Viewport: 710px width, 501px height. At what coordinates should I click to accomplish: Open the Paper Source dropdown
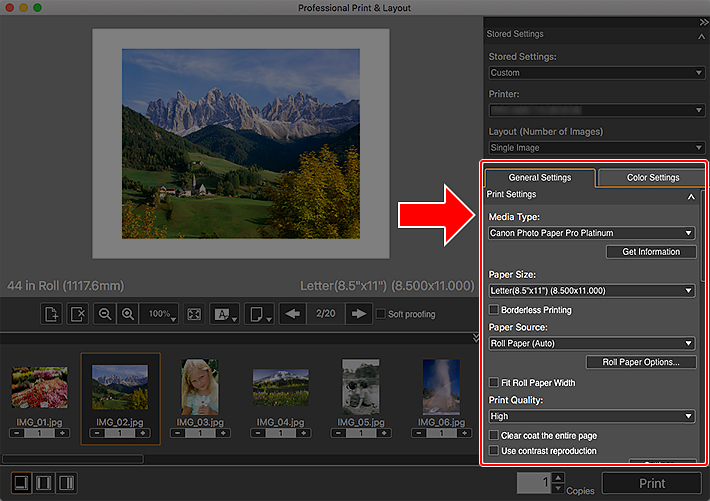pos(591,343)
